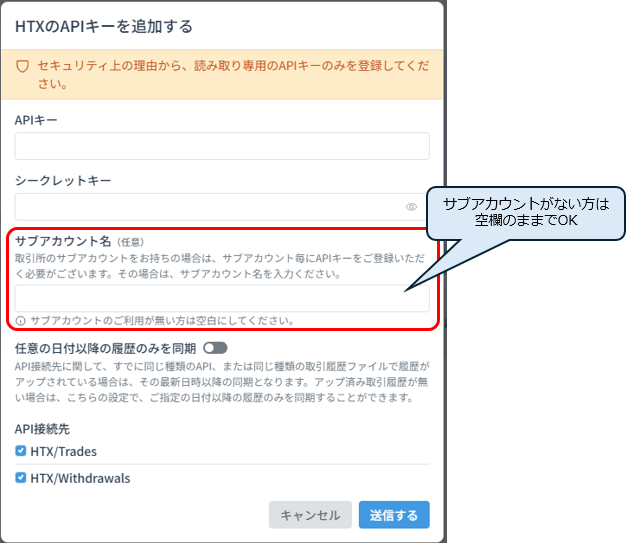The image size is (626, 543).
Task: Click the キャンセル button
Action: coord(310,515)
